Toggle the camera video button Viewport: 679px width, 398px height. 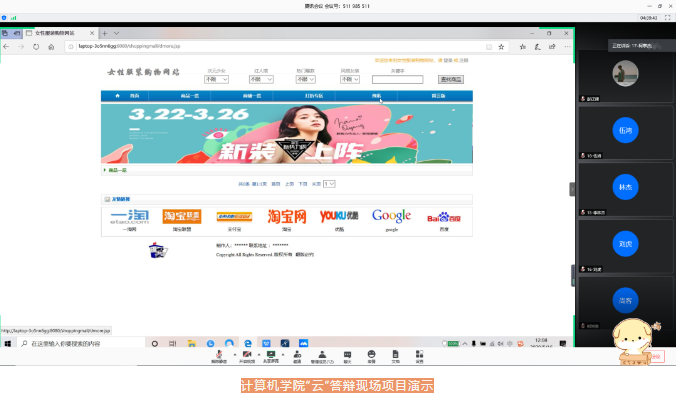pyautogui.click(x=247, y=357)
